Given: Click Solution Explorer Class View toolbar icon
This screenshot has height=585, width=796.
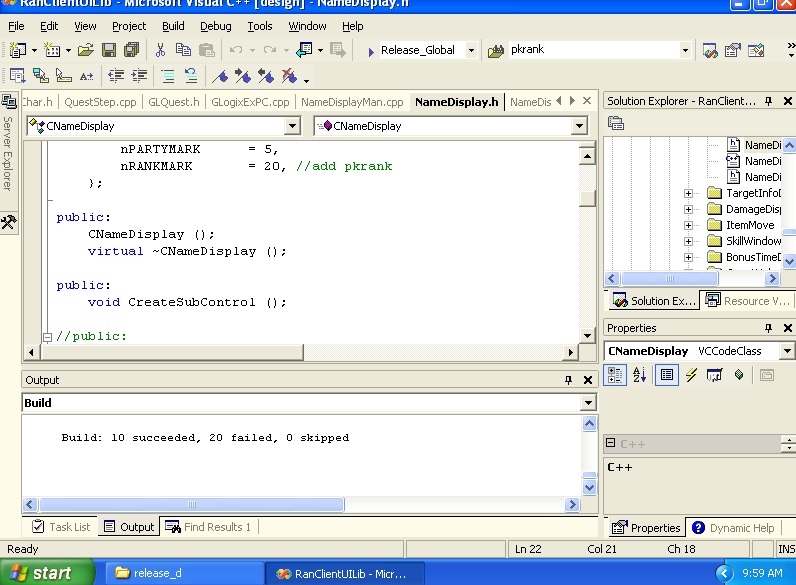Looking at the screenshot, I should 616,123.
